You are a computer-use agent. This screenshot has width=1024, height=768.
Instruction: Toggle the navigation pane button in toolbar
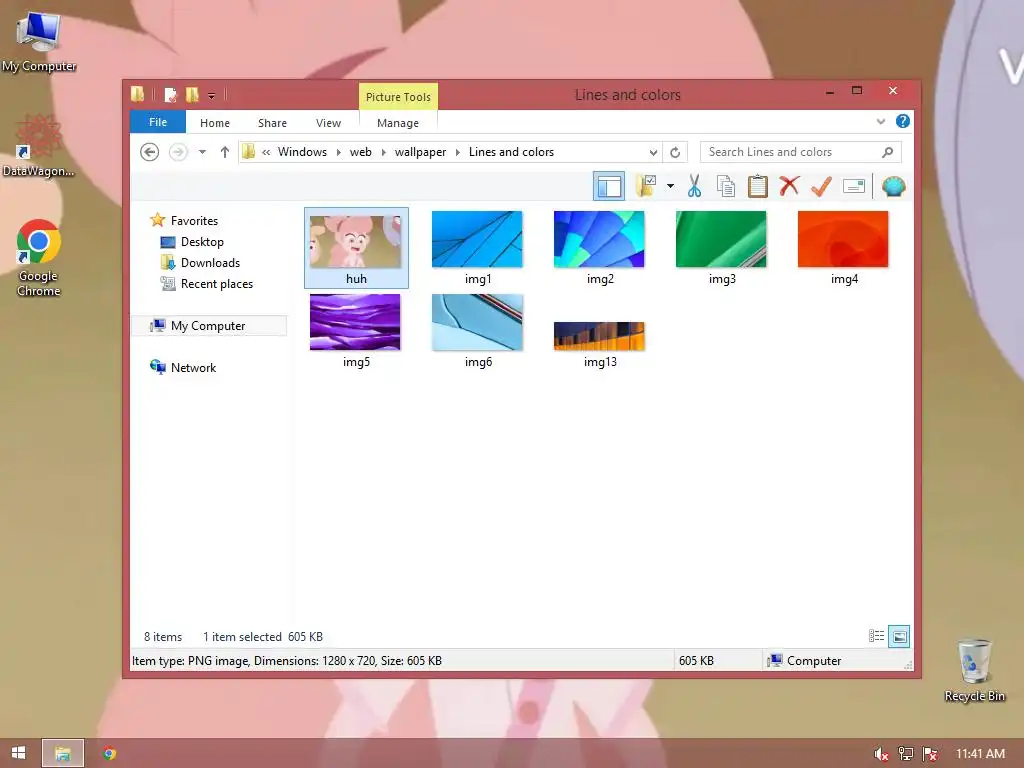(609, 186)
